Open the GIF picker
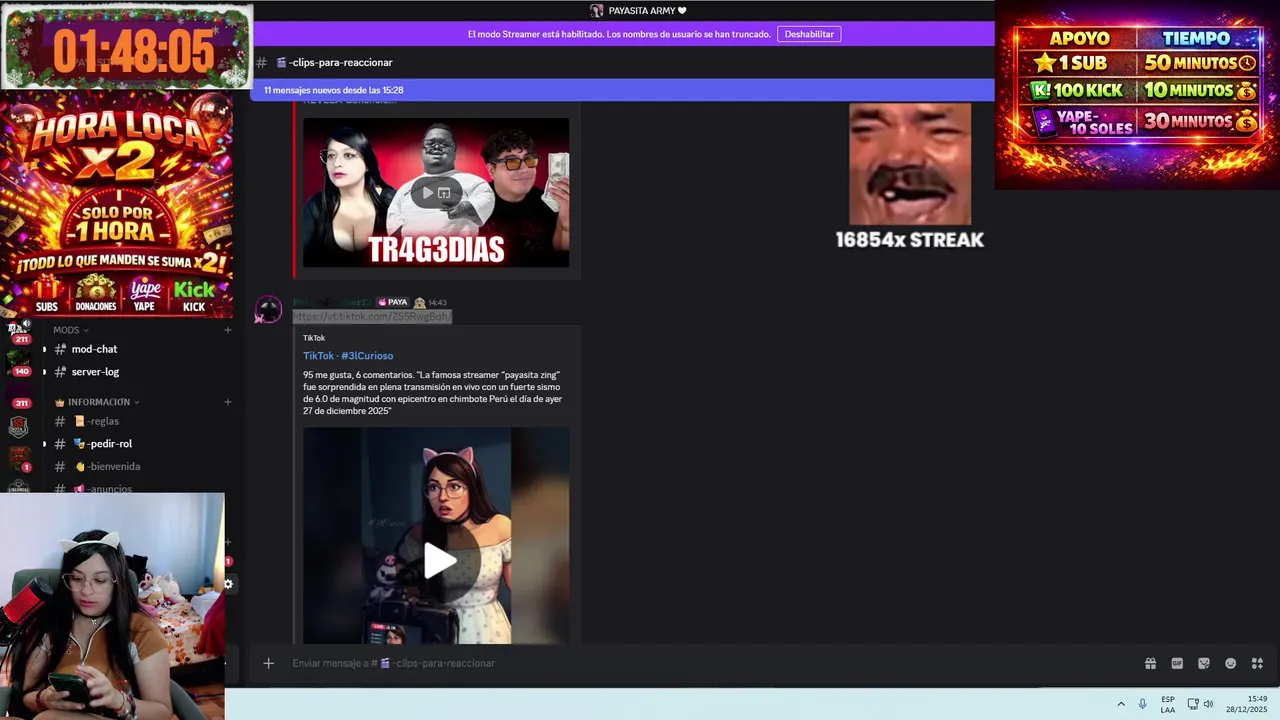 (1177, 663)
